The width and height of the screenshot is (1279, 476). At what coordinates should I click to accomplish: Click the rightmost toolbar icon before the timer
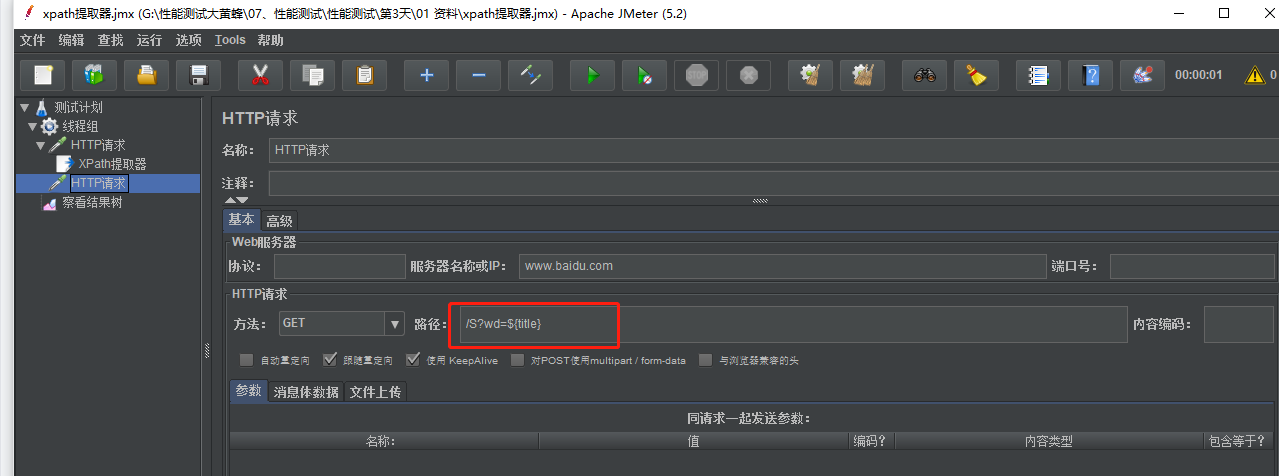point(1142,75)
